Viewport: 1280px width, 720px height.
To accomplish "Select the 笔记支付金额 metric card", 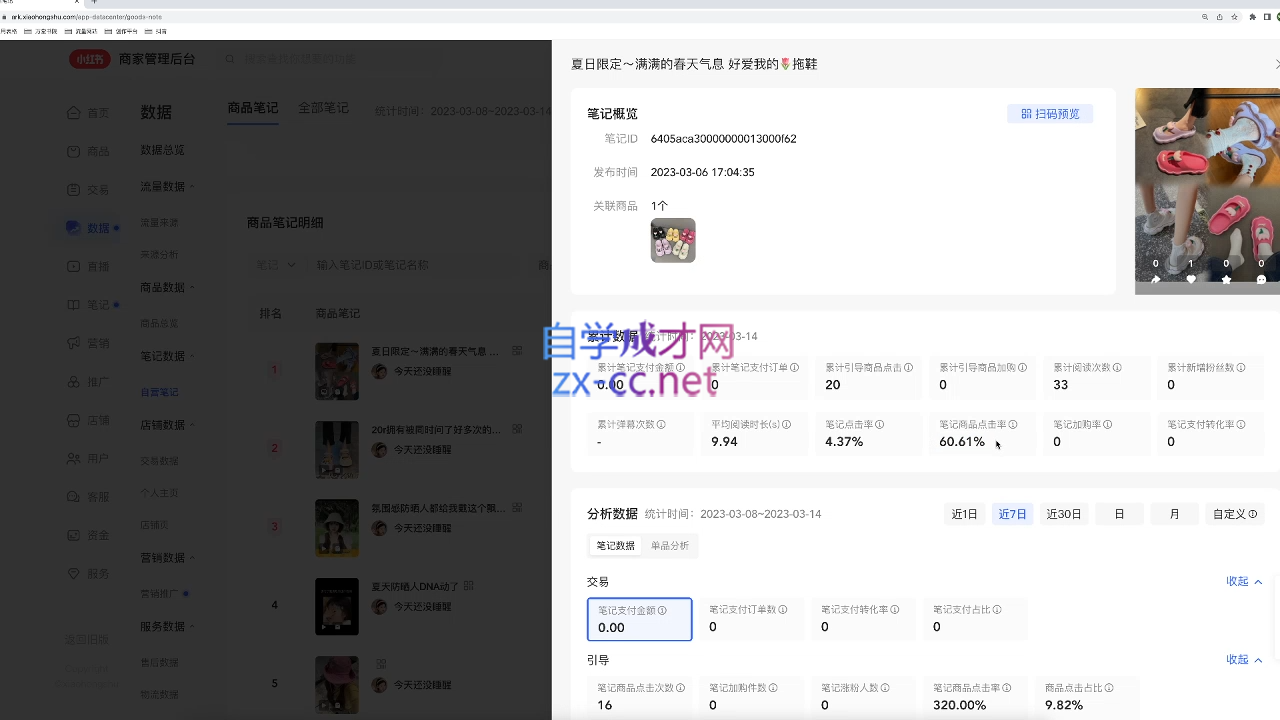I will (x=639, y=619).
